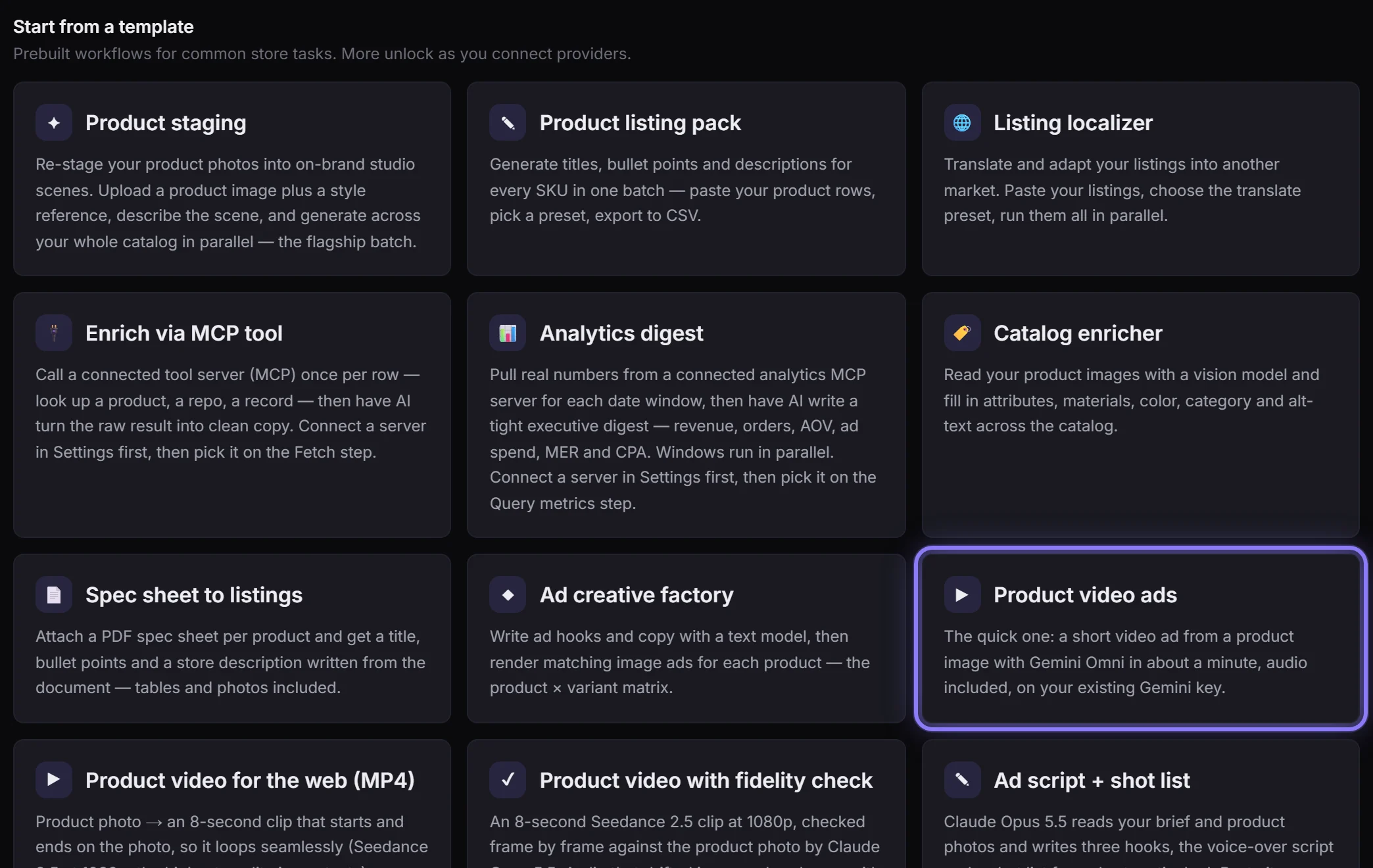
Task: Open the Product video ads heading
Action: coord(1085,595)
